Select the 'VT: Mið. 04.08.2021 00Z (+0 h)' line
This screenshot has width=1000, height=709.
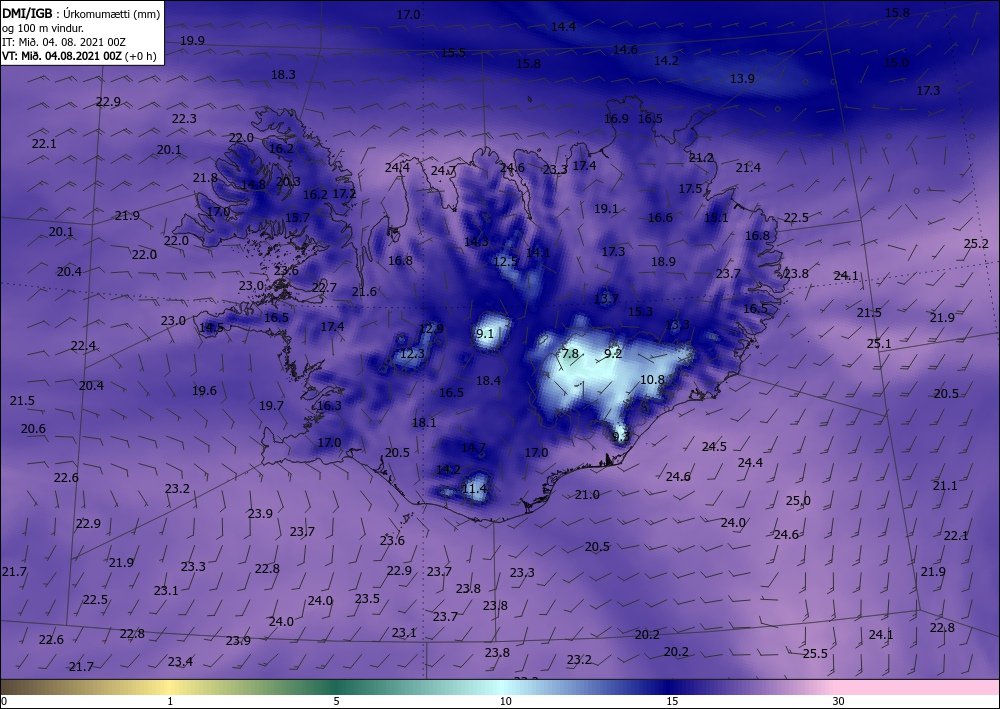tap(79, 55)
